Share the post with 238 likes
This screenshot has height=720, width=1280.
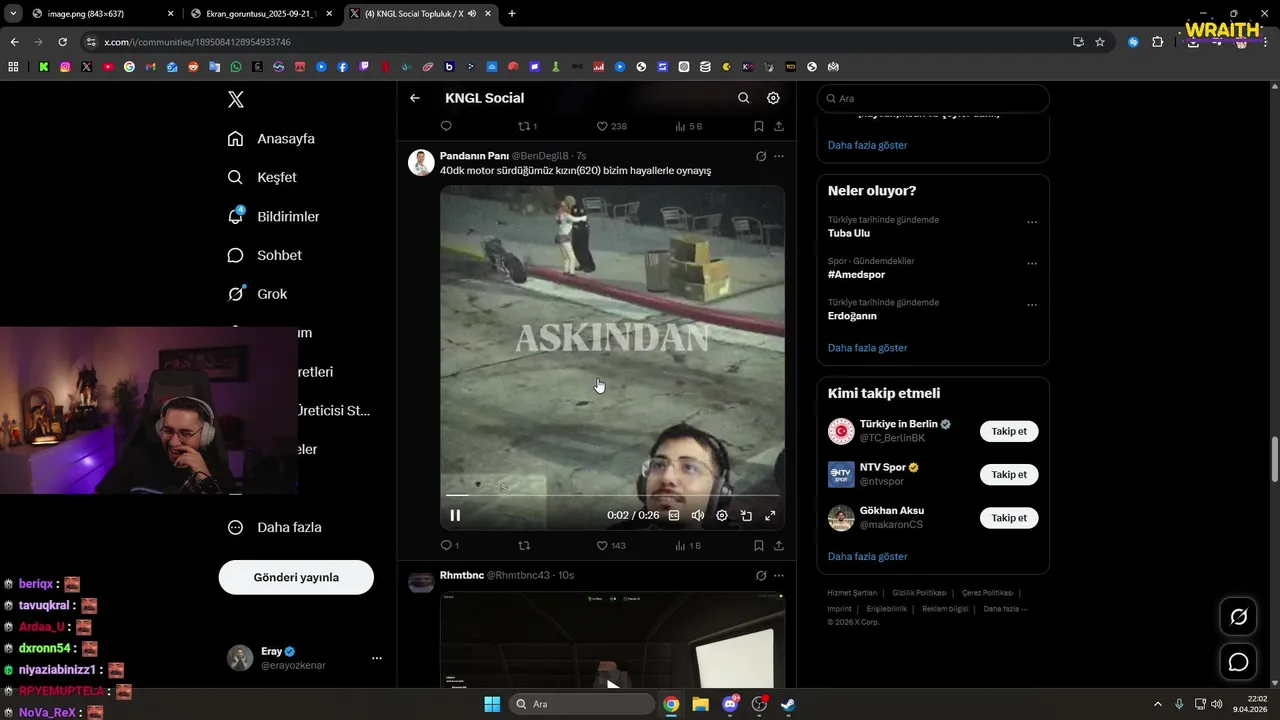coord(779,126)
